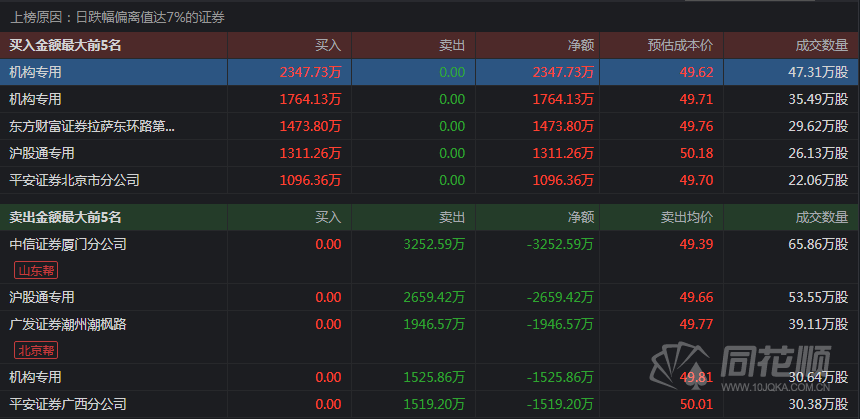Click 卖出均价 column header in sell table
The image size is (860, 419).
point(687,217)
